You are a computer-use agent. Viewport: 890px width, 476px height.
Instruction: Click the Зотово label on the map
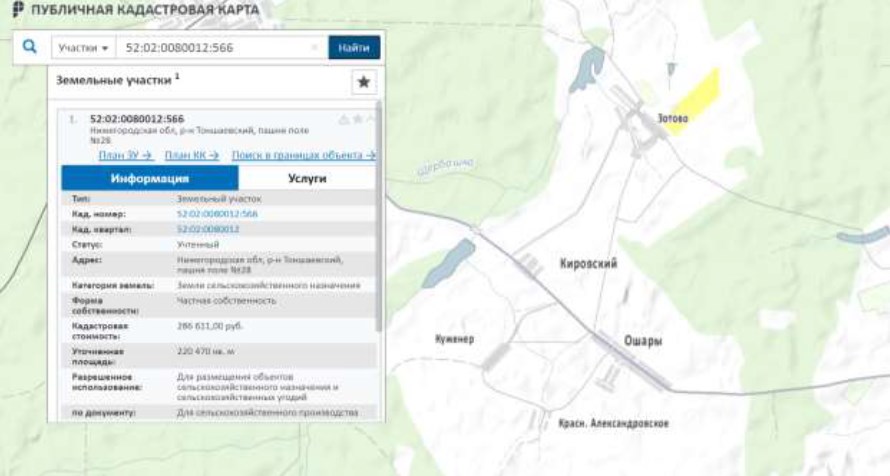tap(673, 118)
